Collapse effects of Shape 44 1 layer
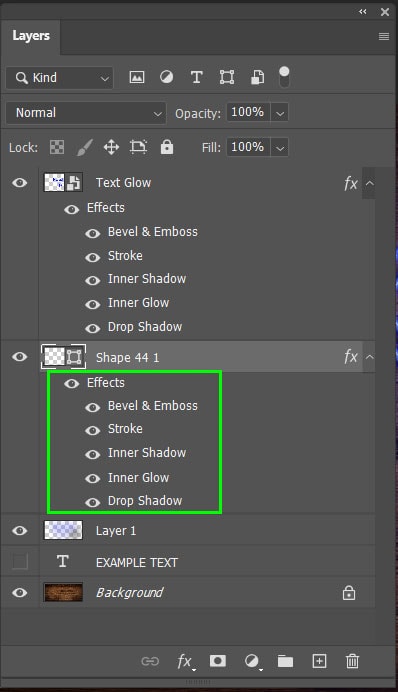398x692 pixels. coord(369,357)
